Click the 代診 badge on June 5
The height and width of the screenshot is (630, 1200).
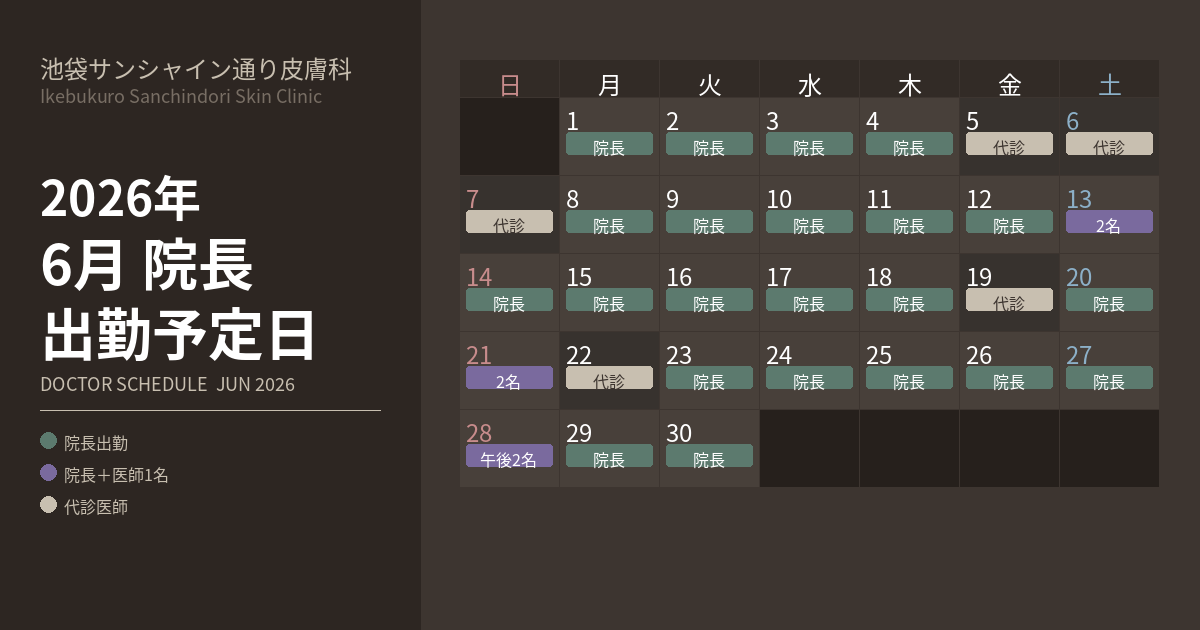coord(1009,144)
